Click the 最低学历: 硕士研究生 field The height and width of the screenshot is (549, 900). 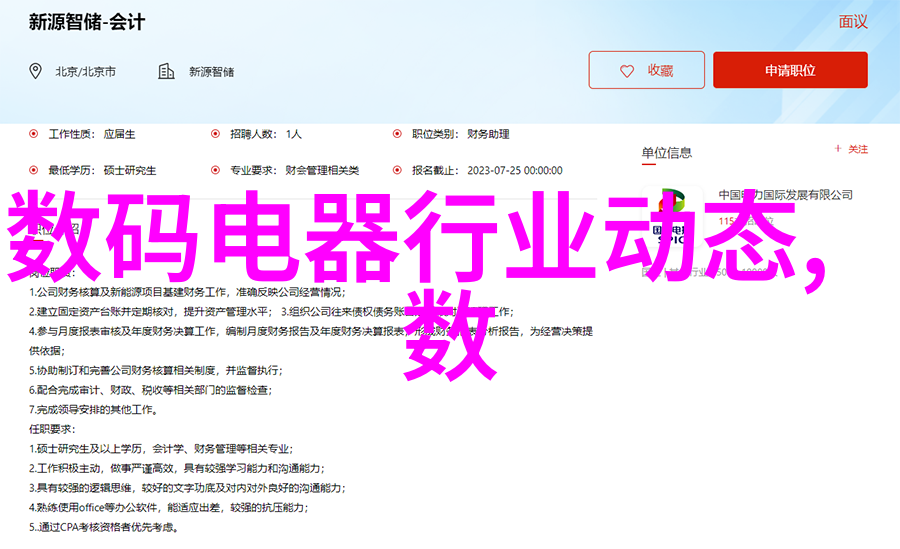coord(102,171)
